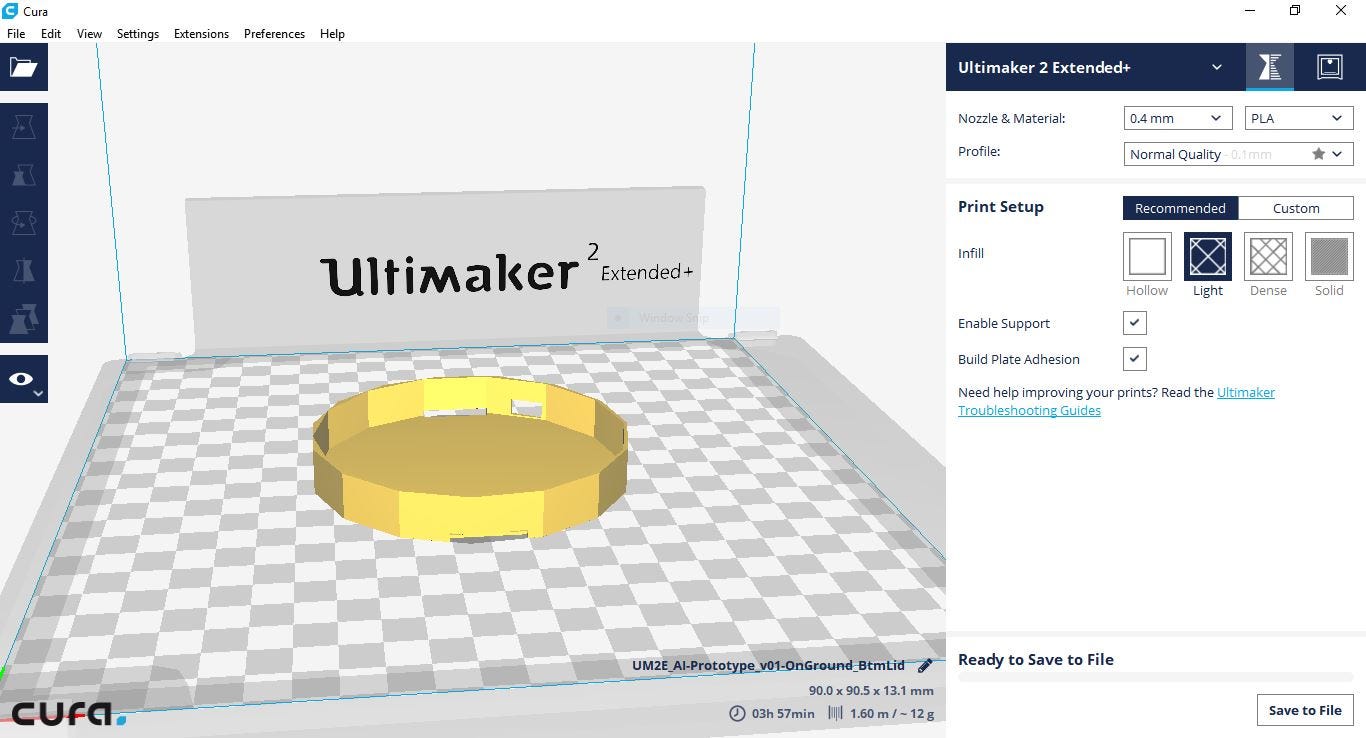Toggle Build Plate Adhesion checkbox
This screenshot has width=1366, height=738.
point(1134,359)
